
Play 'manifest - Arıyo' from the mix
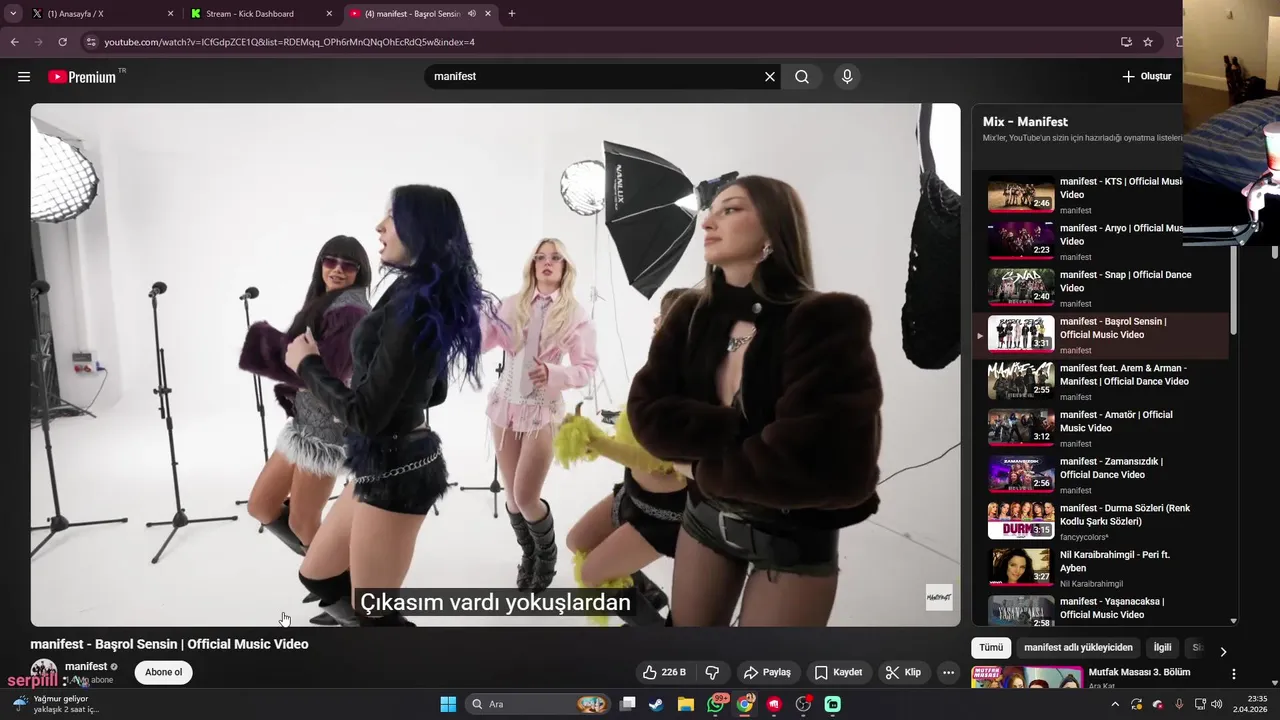(x=1100, y=241)
